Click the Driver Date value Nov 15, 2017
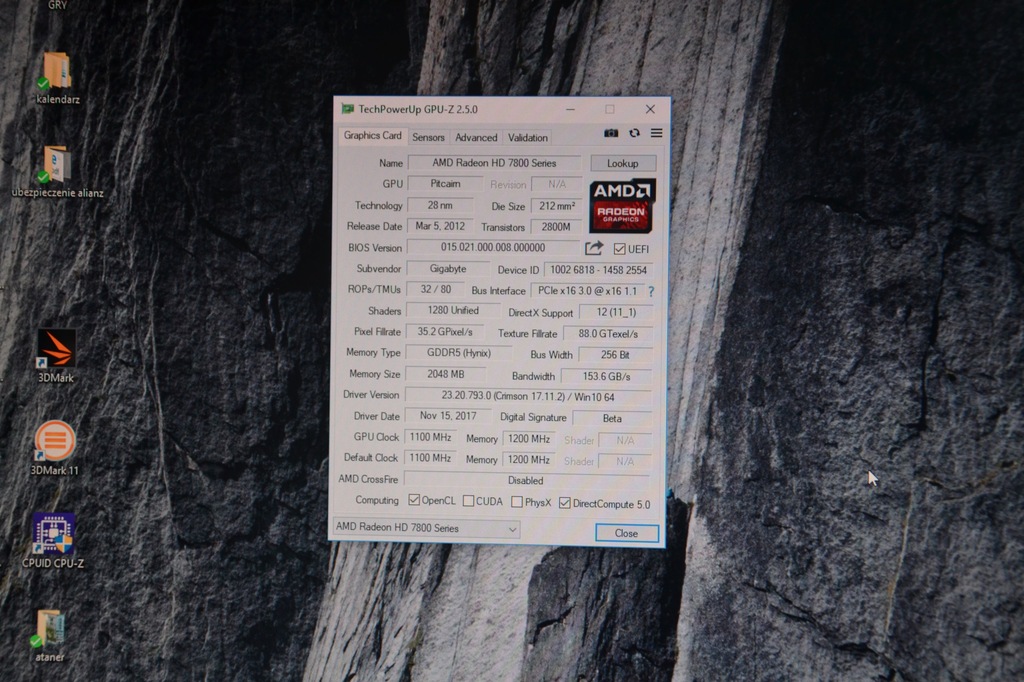The height and width of the screenshot is (682, 1024). point(448,415)
